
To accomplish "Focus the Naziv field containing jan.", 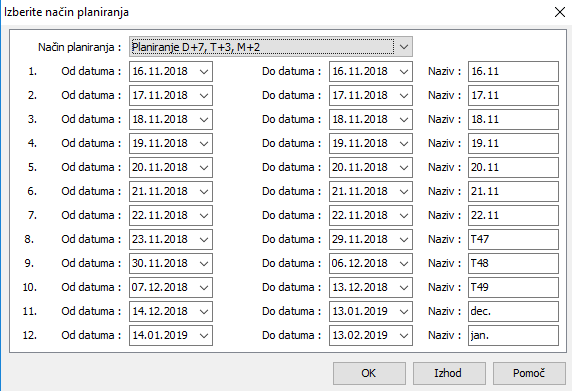I will pyautogui.click(x=513, y=335).
